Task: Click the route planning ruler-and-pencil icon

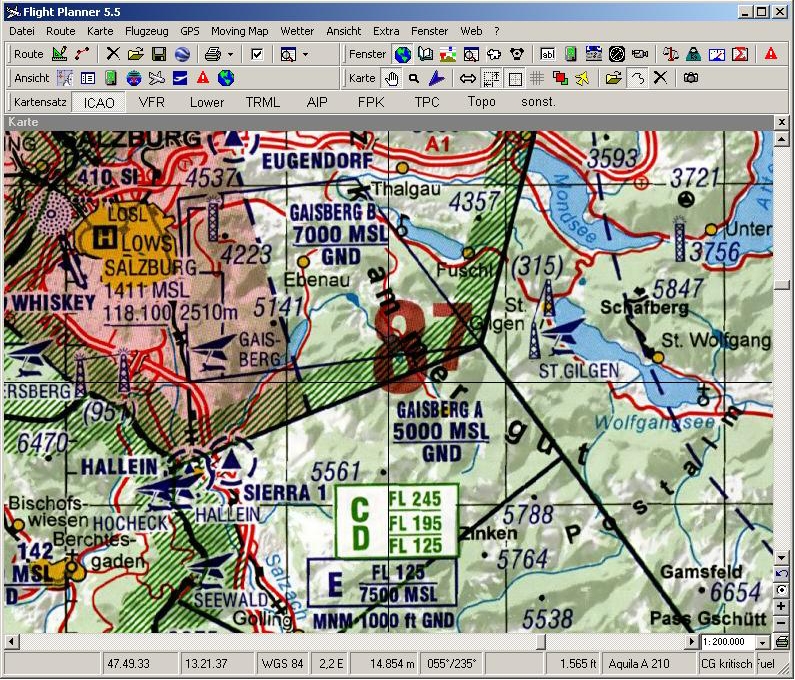Action: 59,54
